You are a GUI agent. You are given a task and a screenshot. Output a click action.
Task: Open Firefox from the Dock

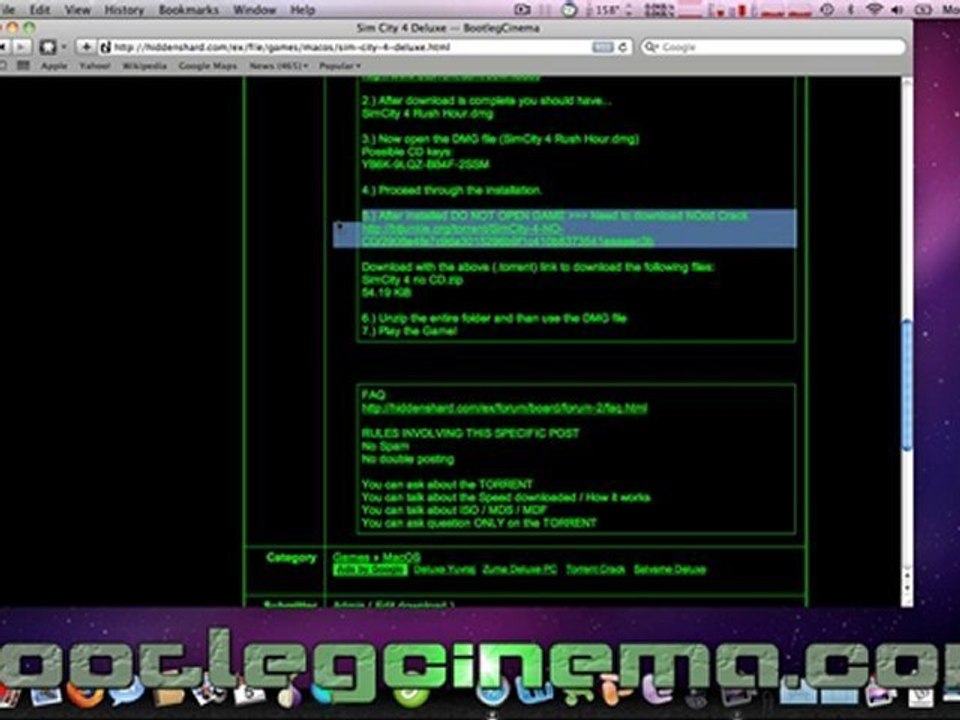tap(85, 696)
